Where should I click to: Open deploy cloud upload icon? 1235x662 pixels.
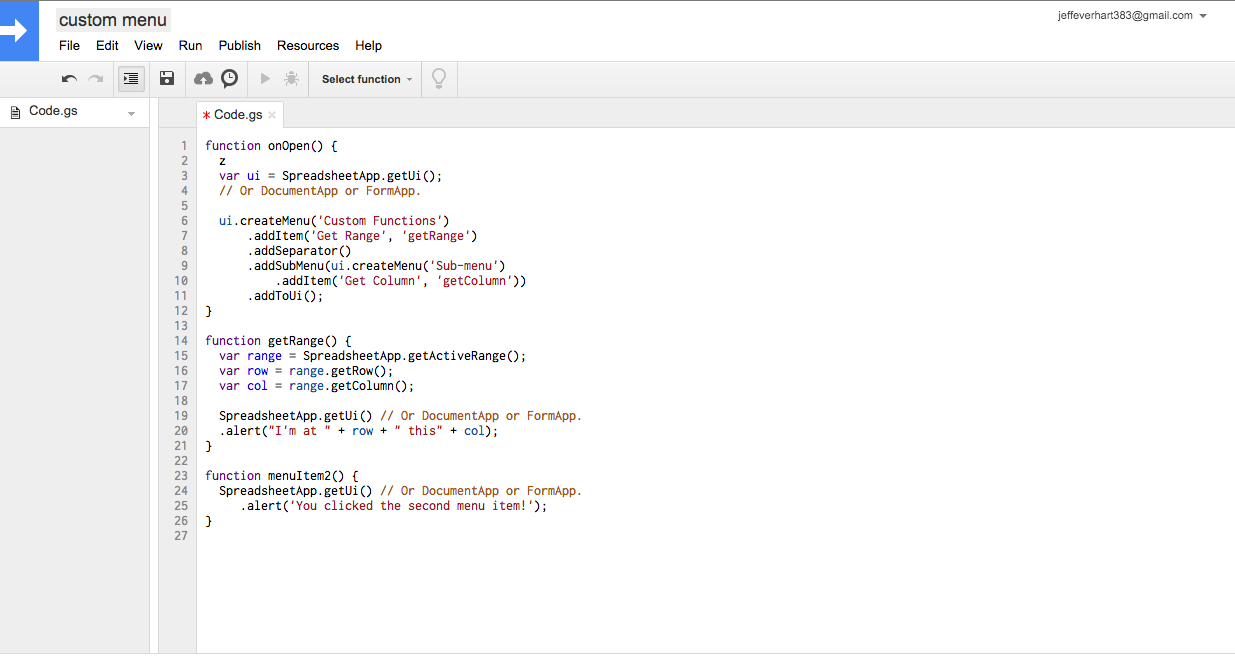click(204, 79)
